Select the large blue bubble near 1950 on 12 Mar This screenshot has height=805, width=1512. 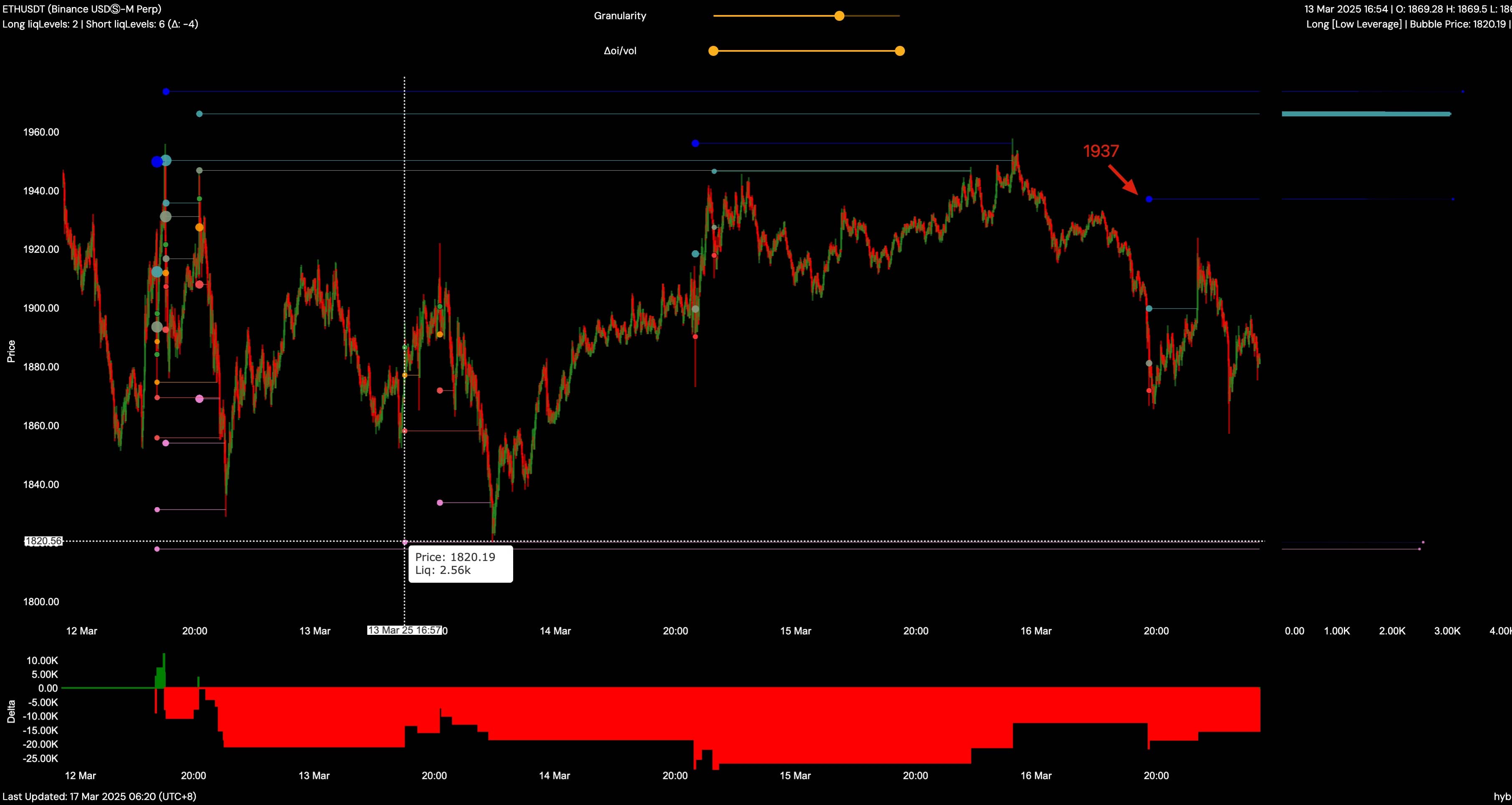tap(156, 162)
